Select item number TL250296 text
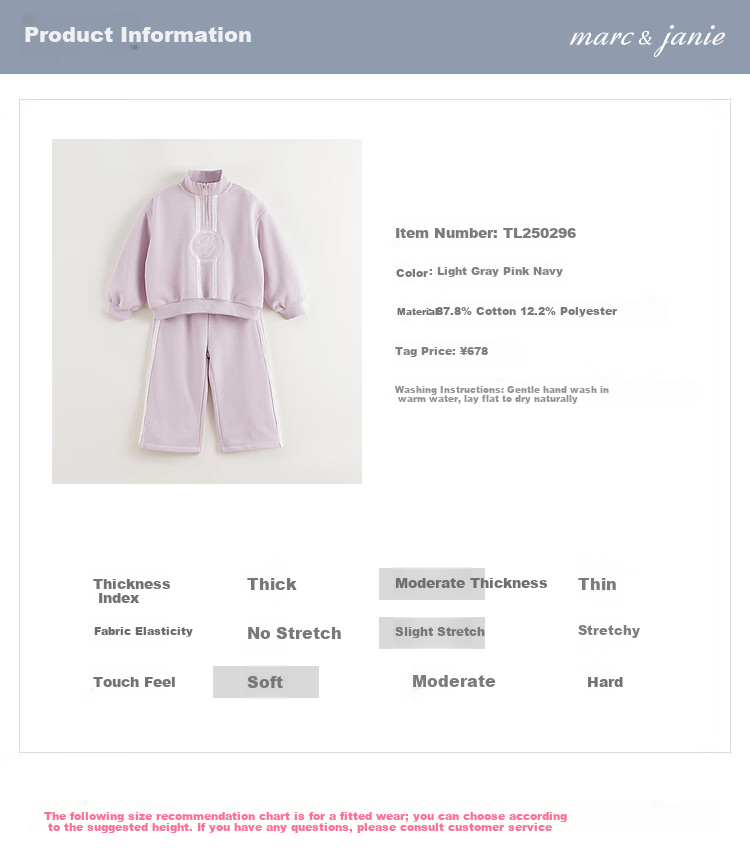750x867 pixels. (485, 233)
